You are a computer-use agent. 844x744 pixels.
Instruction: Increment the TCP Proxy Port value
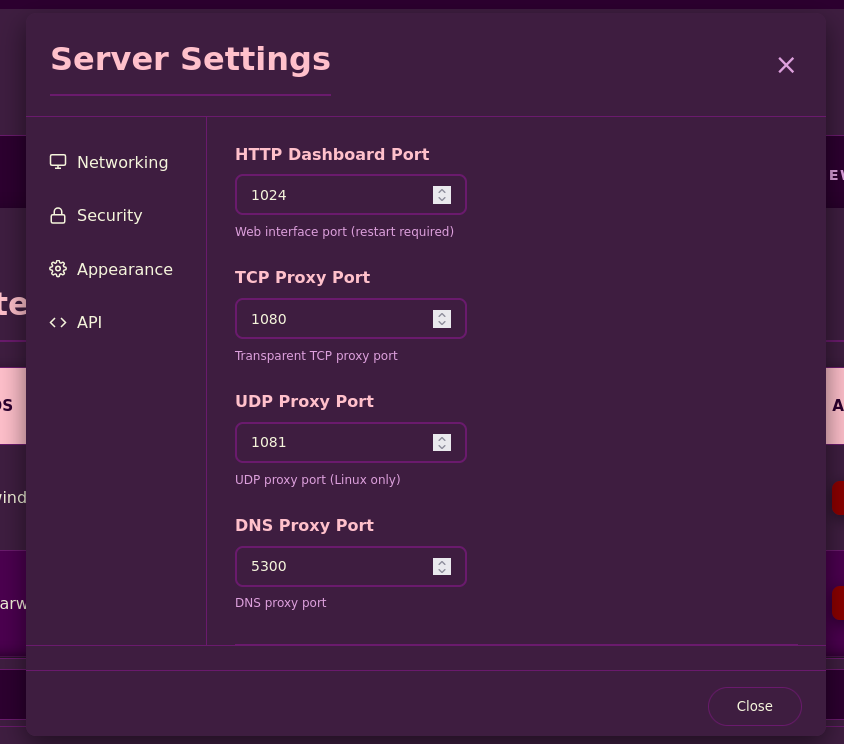click(442, 314)
